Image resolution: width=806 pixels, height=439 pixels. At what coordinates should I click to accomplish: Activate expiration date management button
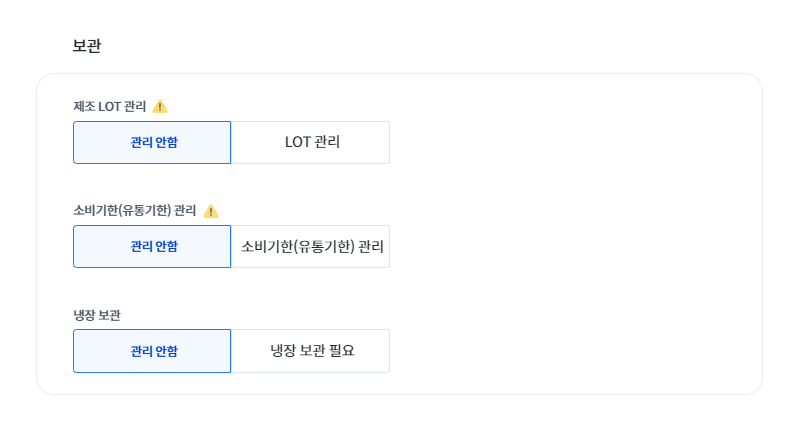click(311, 246)
